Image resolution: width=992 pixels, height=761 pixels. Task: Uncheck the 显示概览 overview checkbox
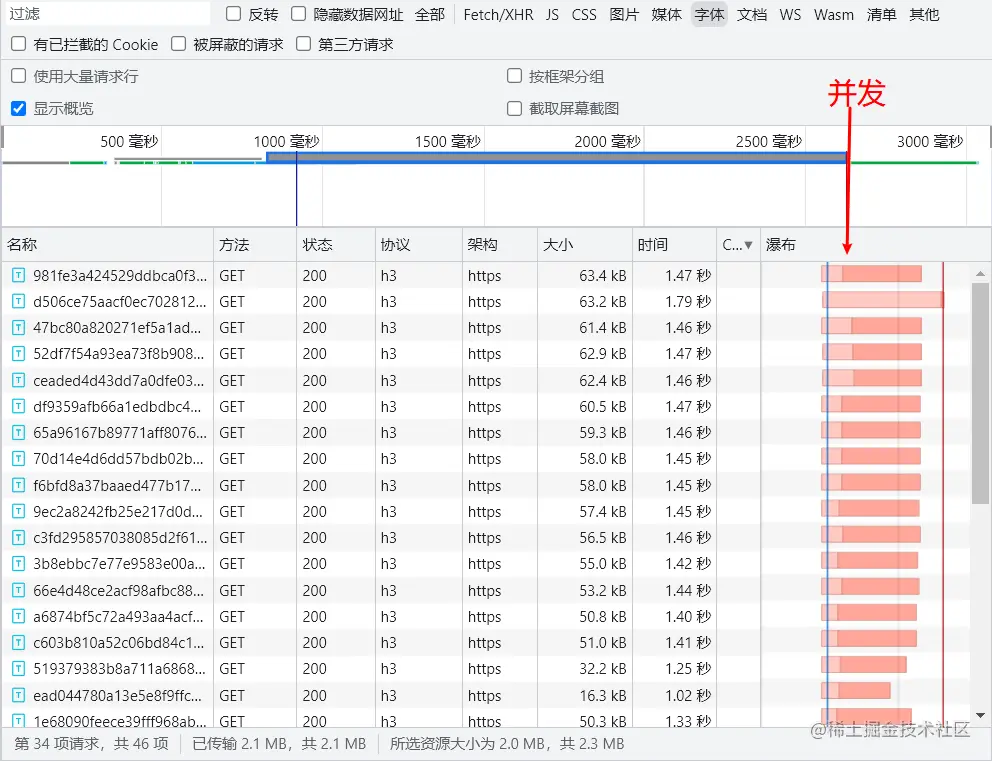click(19, 108)
